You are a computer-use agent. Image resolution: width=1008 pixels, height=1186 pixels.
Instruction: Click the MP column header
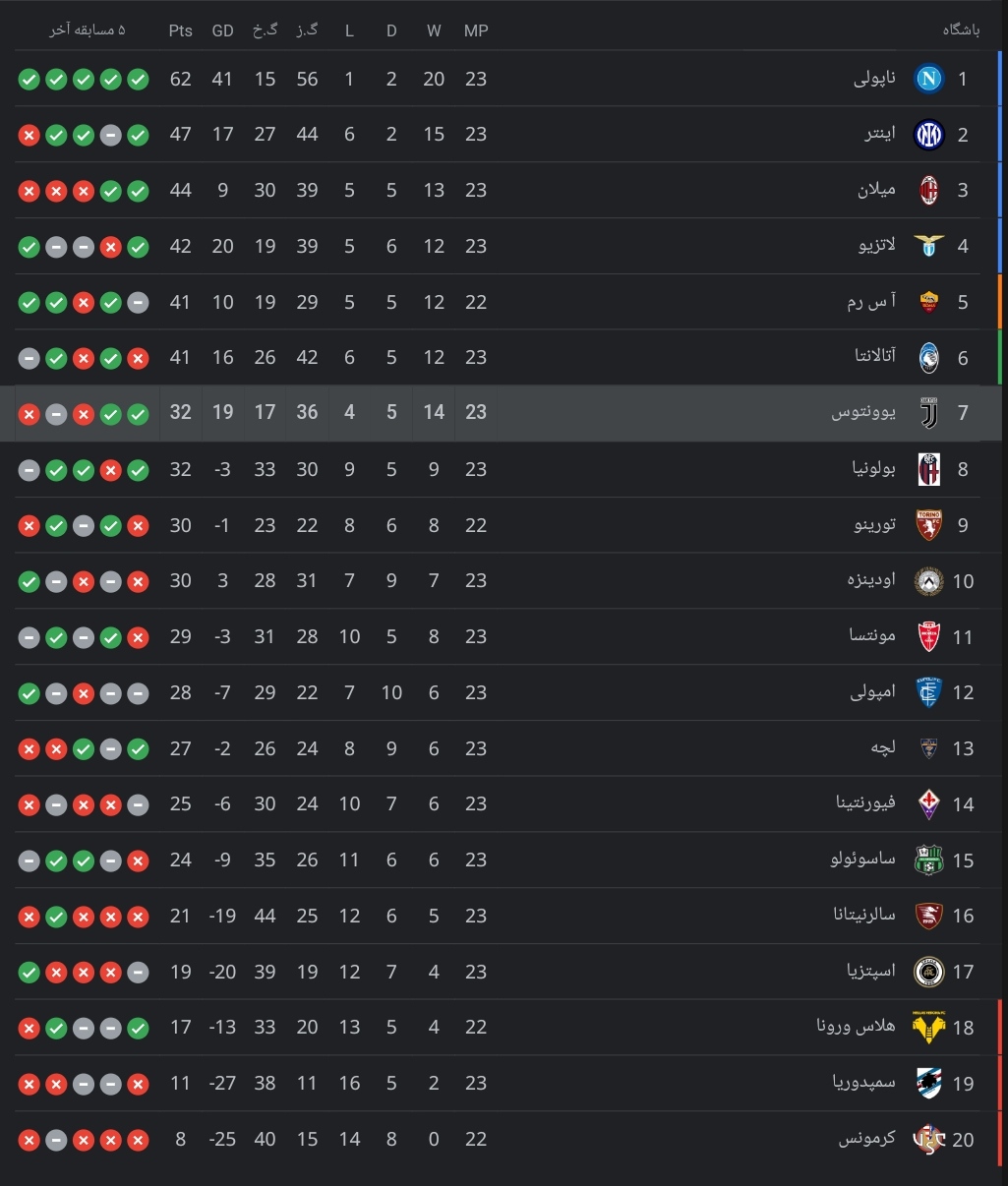(x=476, y=30)
